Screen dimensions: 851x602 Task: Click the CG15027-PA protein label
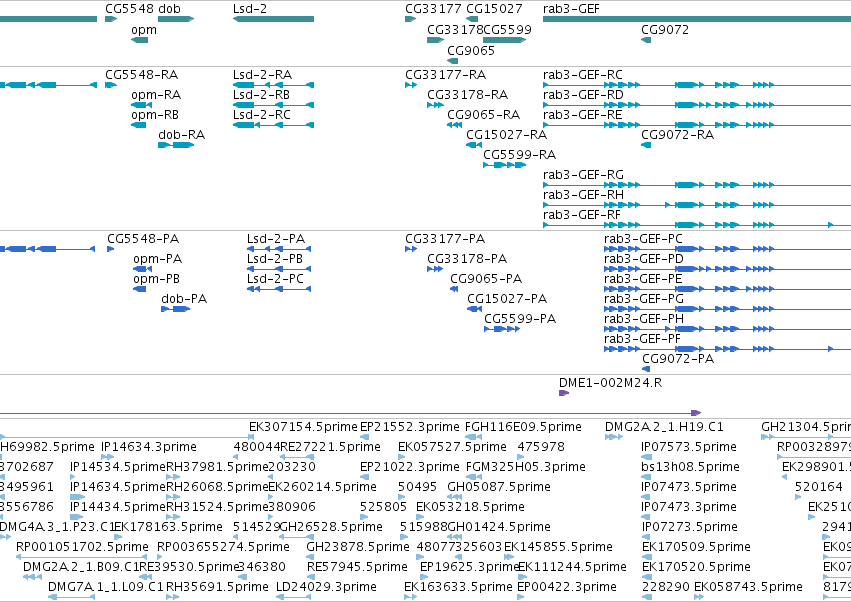pos(507,299)
